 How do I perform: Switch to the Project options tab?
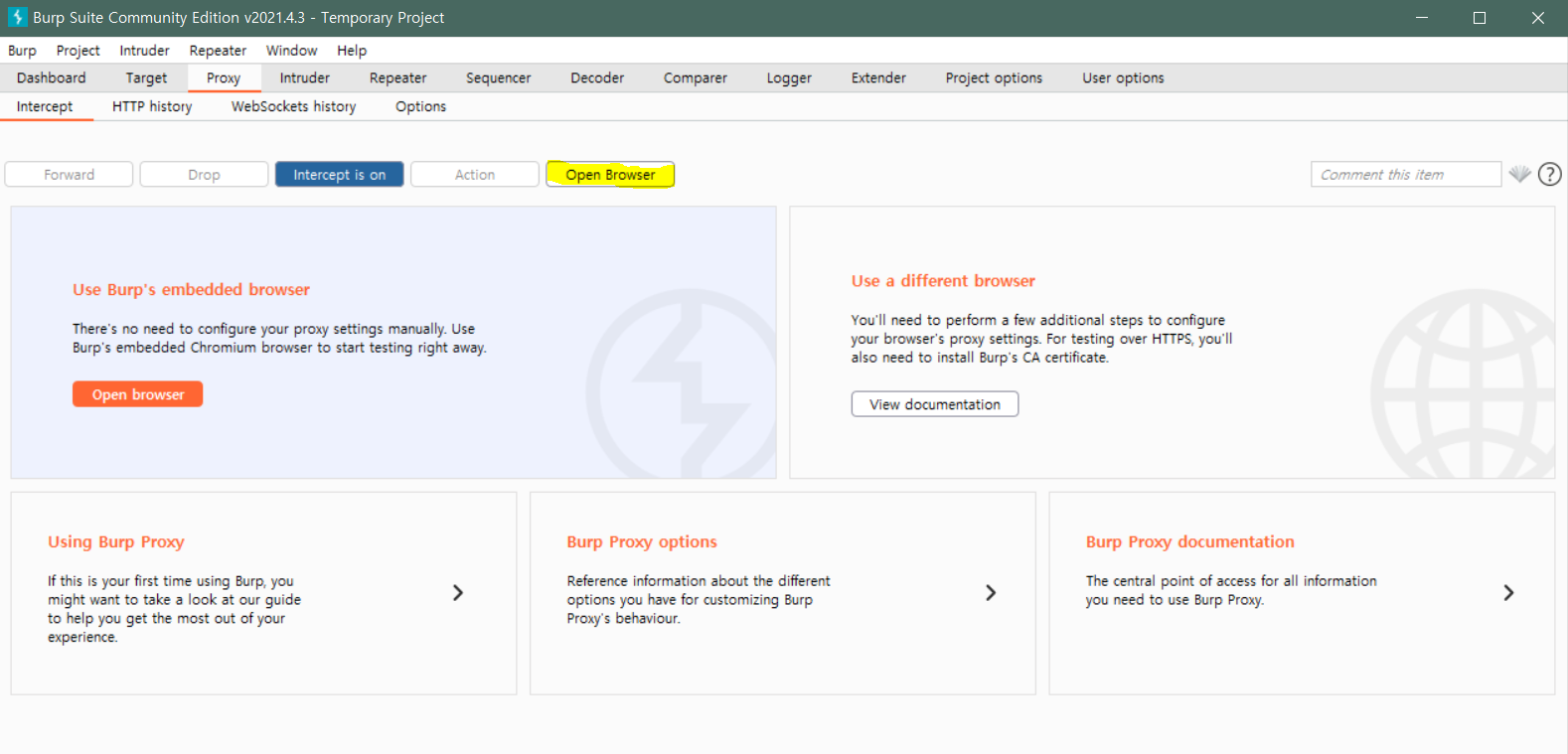(994, 77)
